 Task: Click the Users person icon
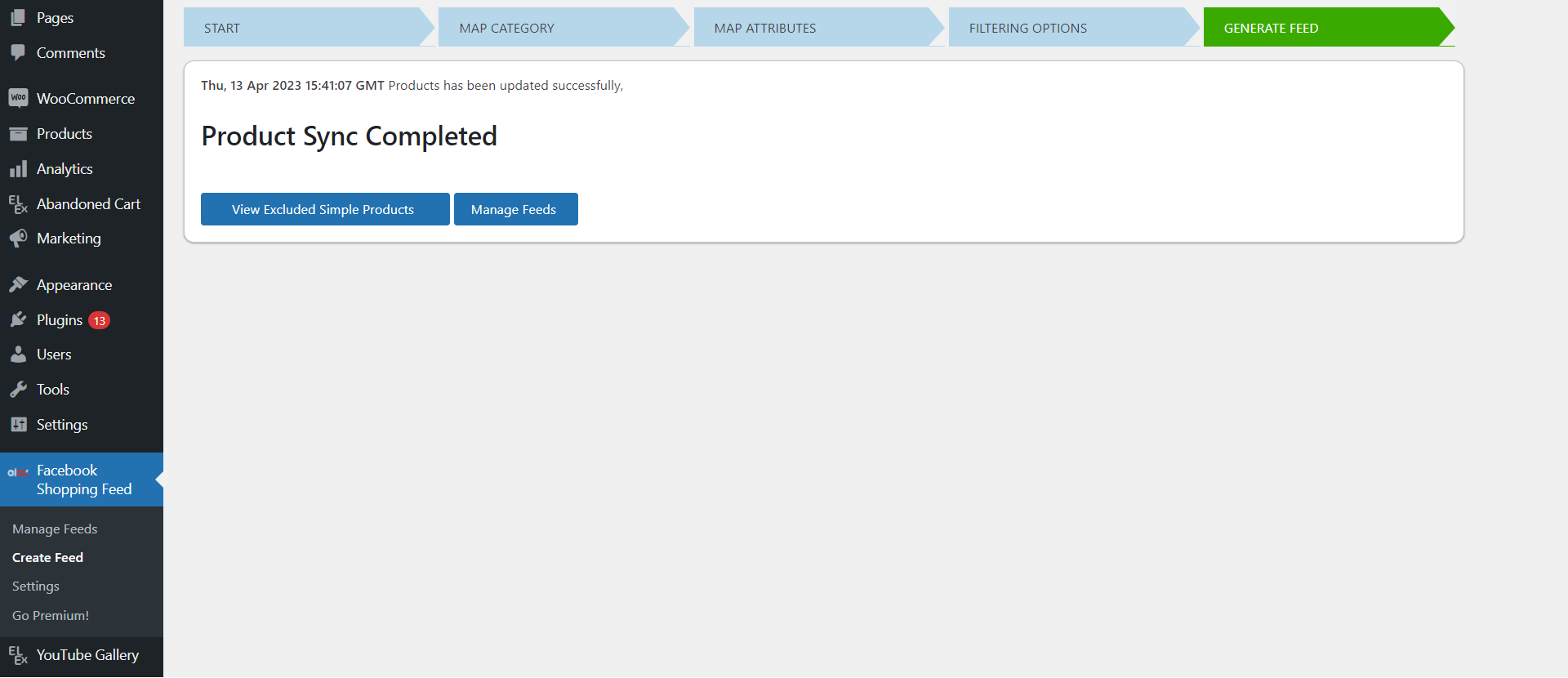point(18,354)
